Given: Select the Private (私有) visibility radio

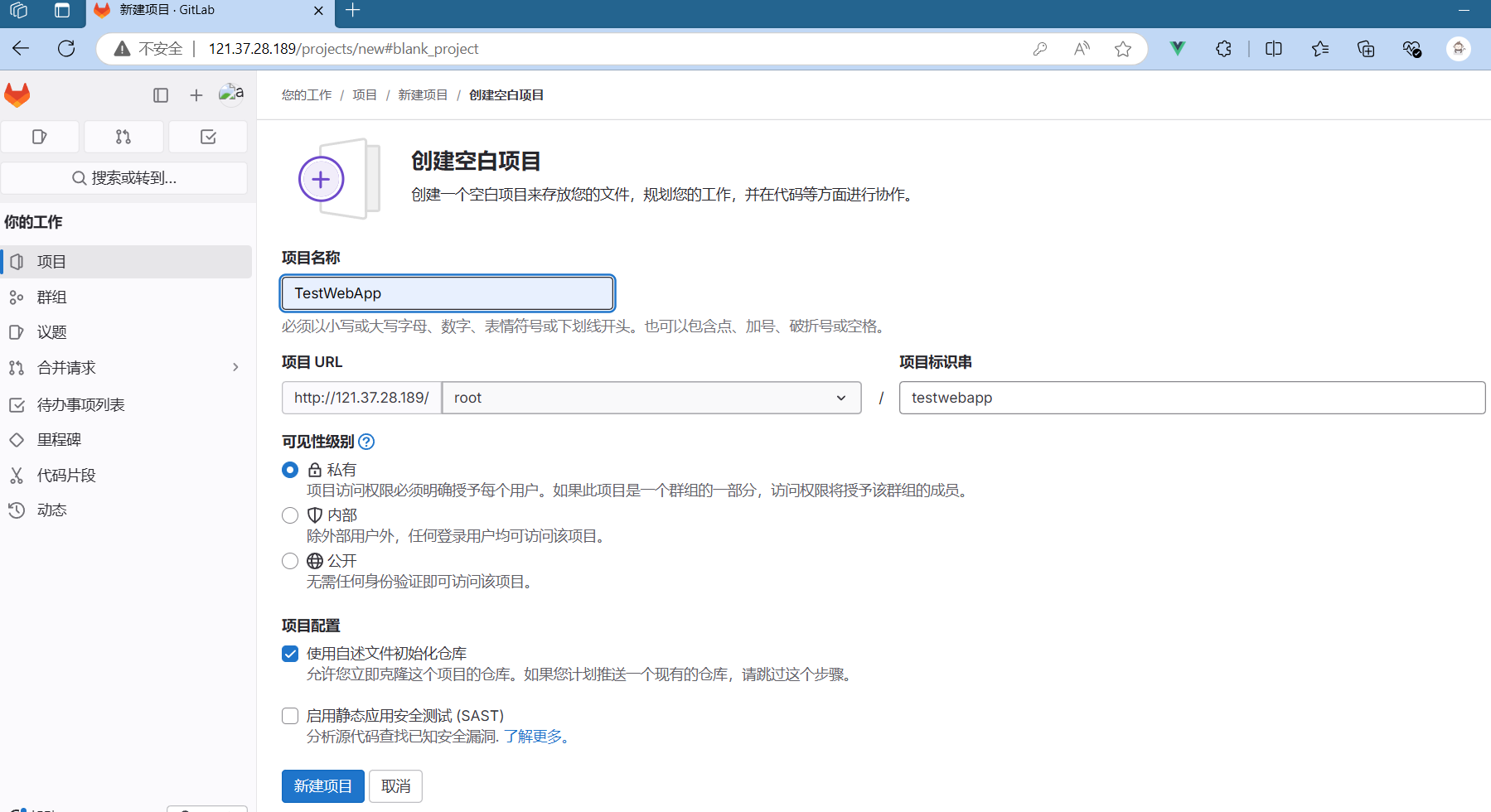Looking at the screenshot, I should coord(290,470).
